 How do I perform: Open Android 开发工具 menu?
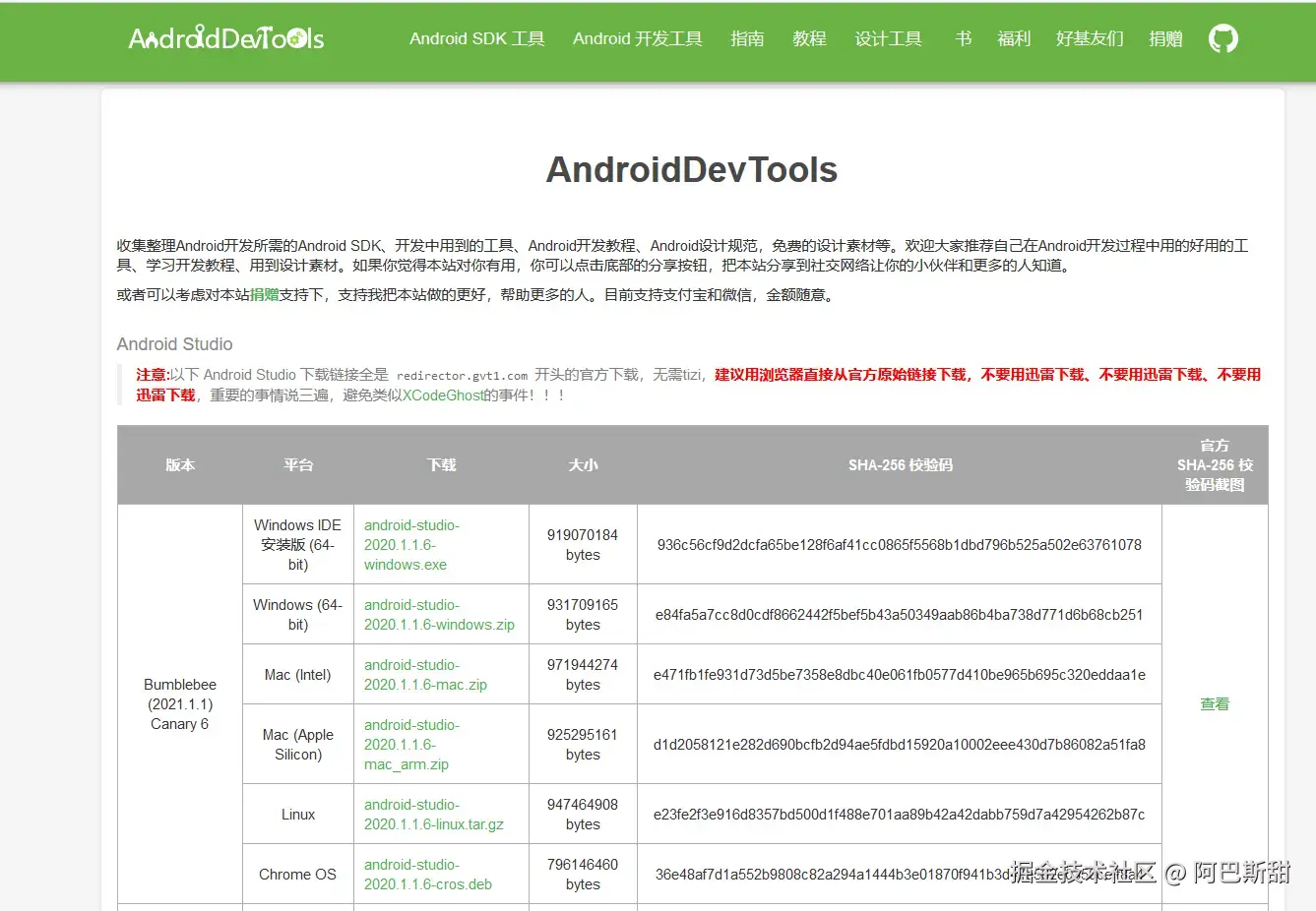coord(638,39)
